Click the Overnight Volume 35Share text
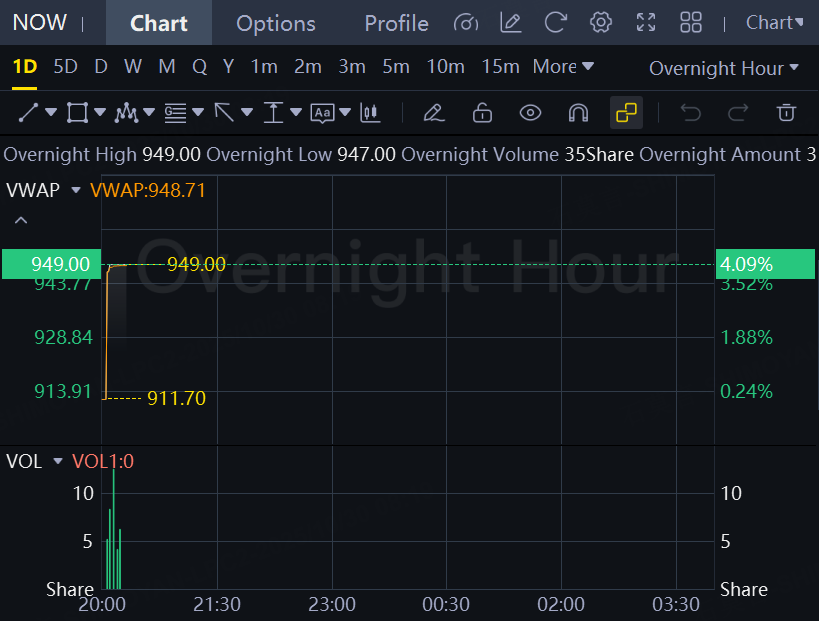The image size is (819, 621). tap(517, 155)
